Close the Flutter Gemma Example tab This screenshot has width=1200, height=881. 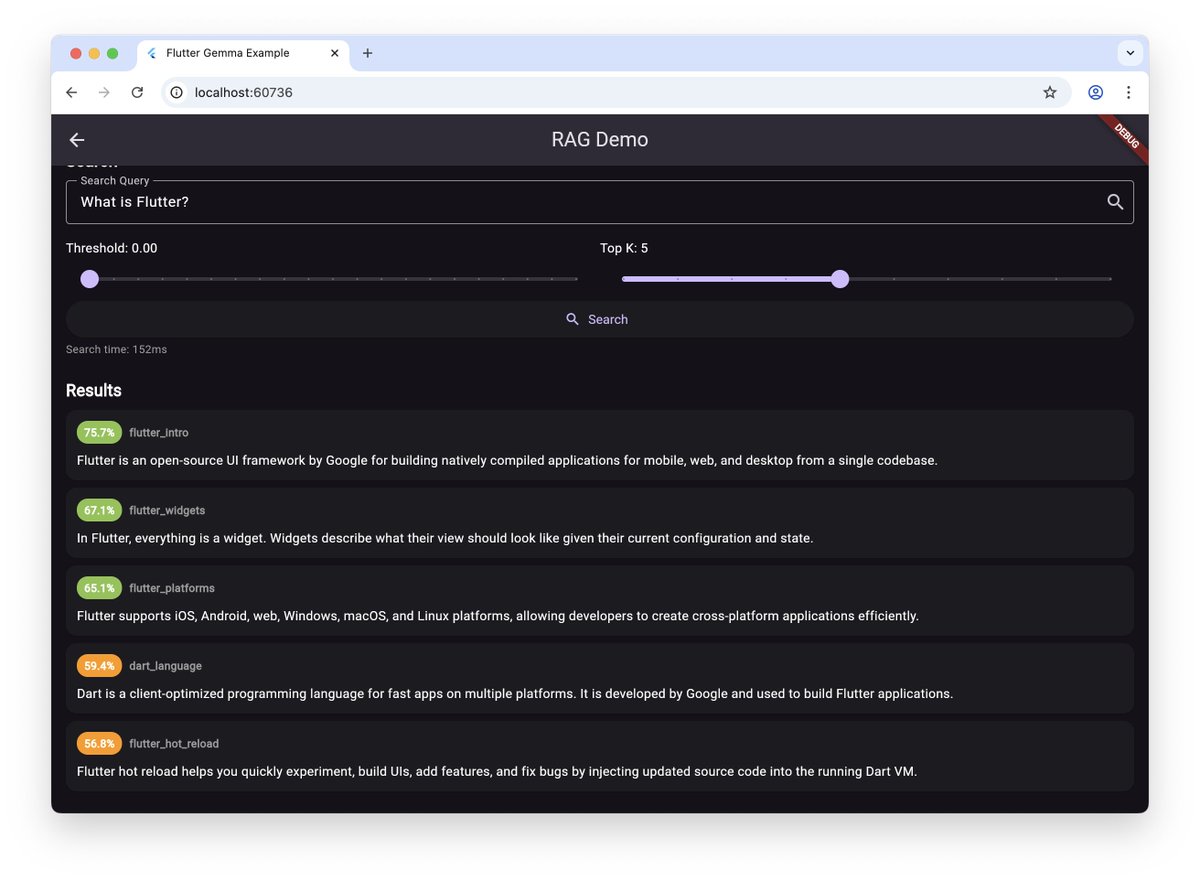point(334,52)
